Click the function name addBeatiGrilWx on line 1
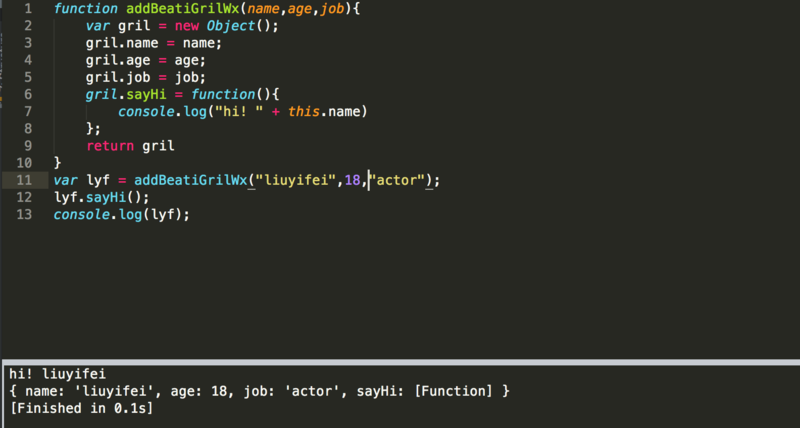 pyautogui.click(x=183, y=9)
